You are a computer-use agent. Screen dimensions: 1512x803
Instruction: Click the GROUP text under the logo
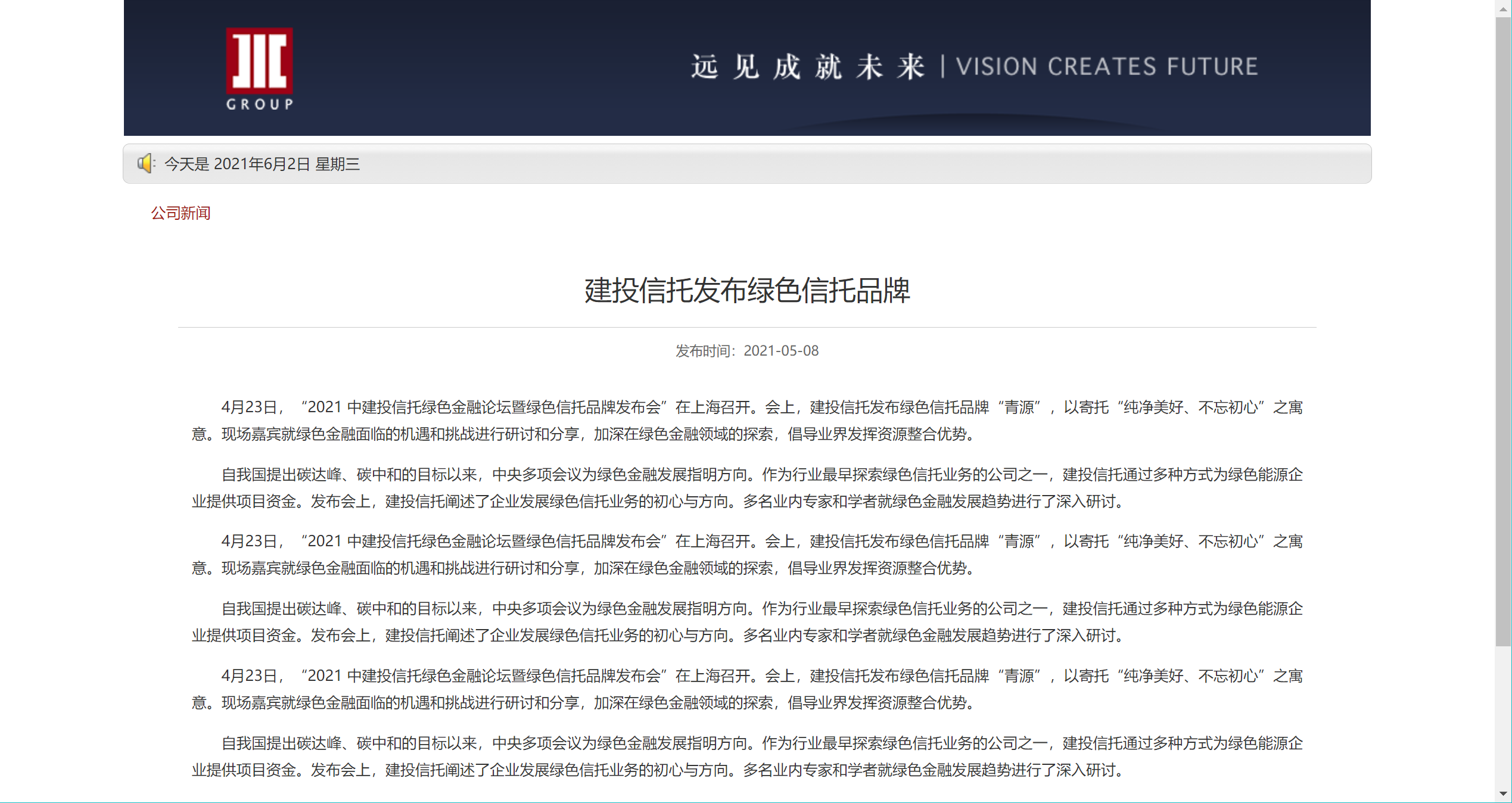click(x=259, y=104)
